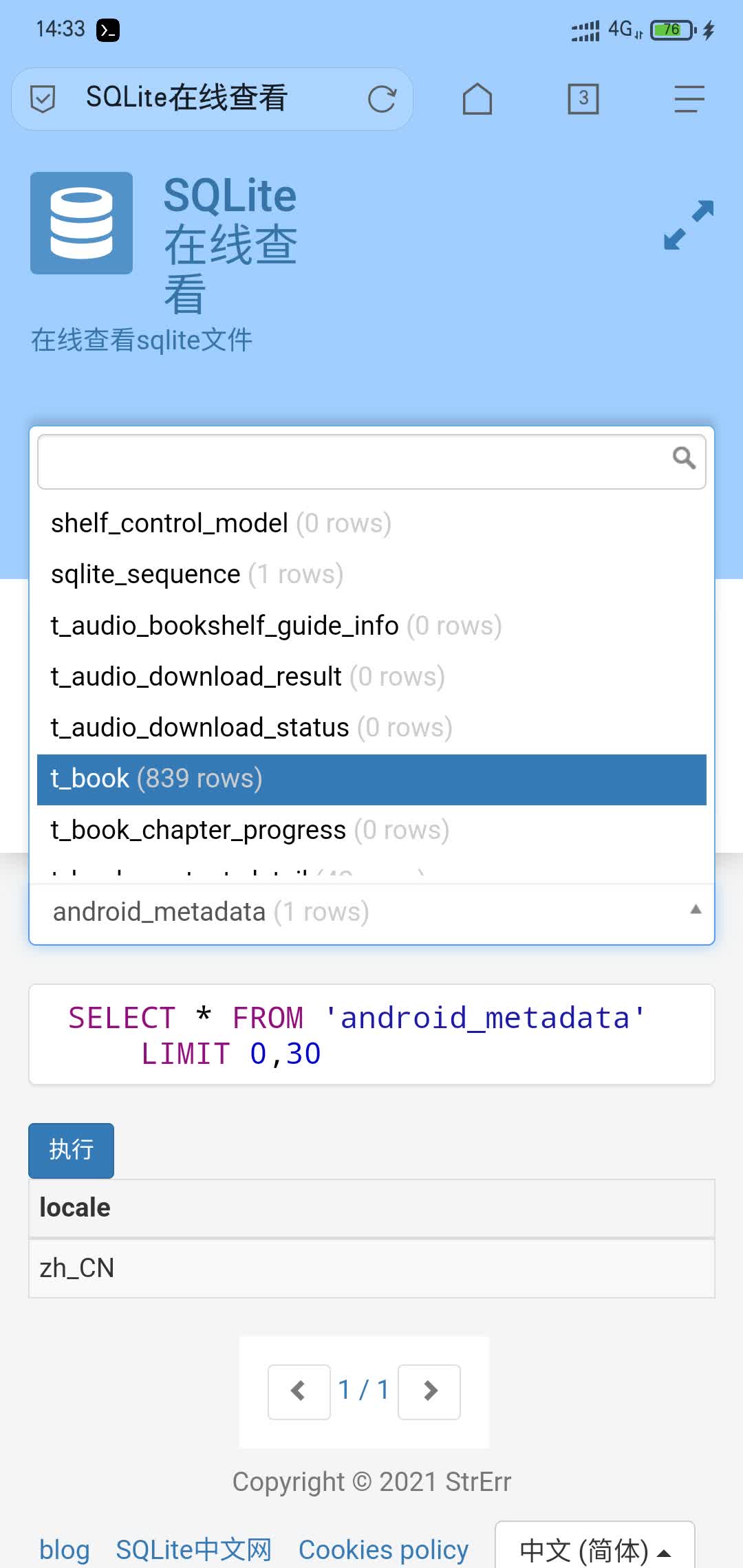
Task: Tap the search magnifier icon
Action: pyautogui.click(x=684, y=458)
